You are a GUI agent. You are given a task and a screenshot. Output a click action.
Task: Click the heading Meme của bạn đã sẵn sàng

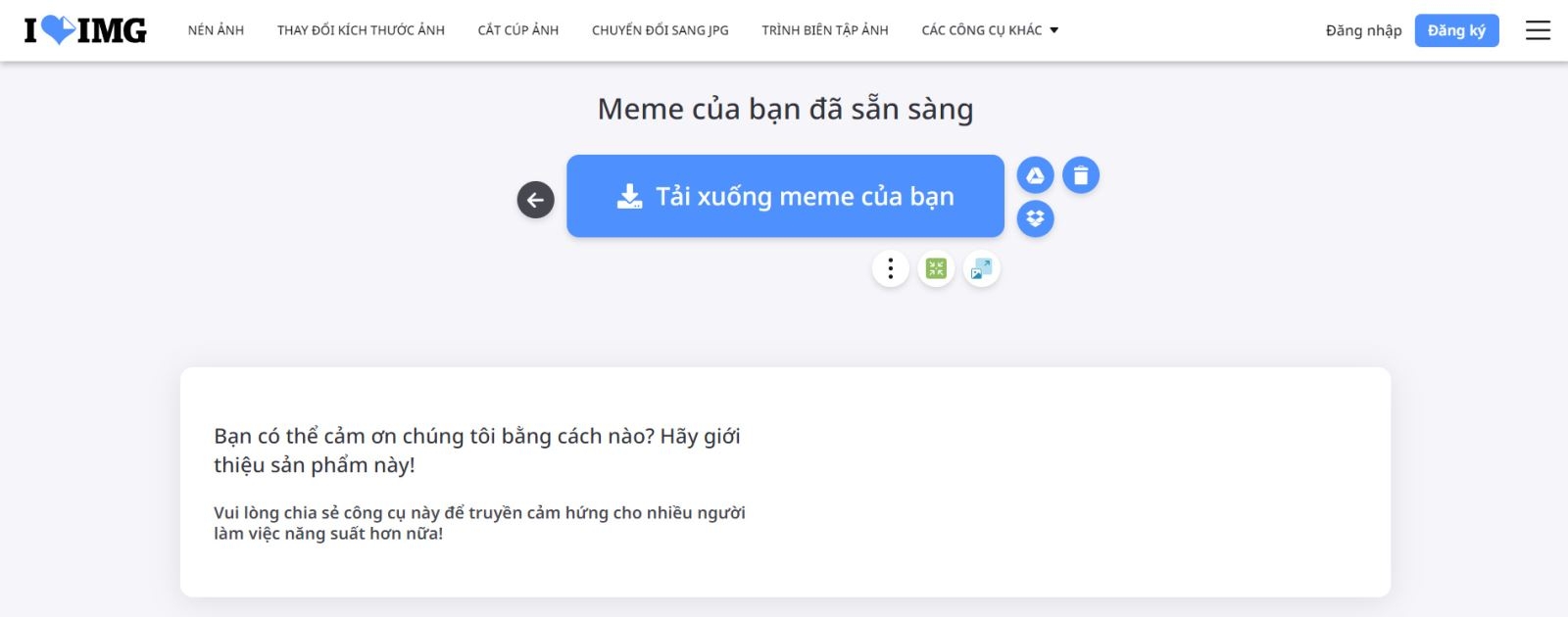click(785, 109)
